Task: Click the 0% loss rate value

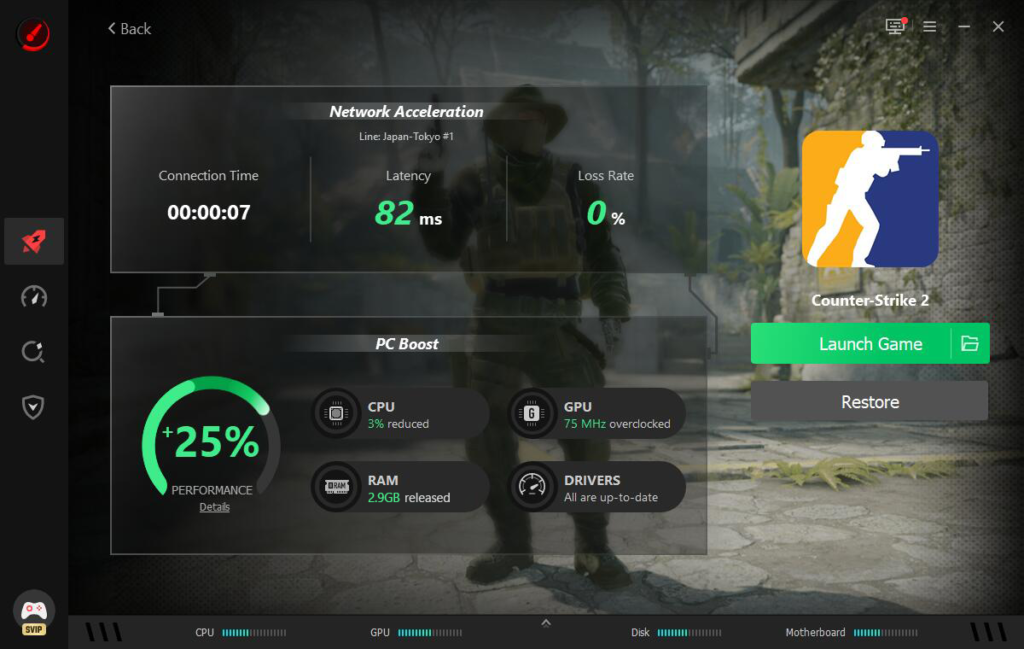Action: point(605,214)
